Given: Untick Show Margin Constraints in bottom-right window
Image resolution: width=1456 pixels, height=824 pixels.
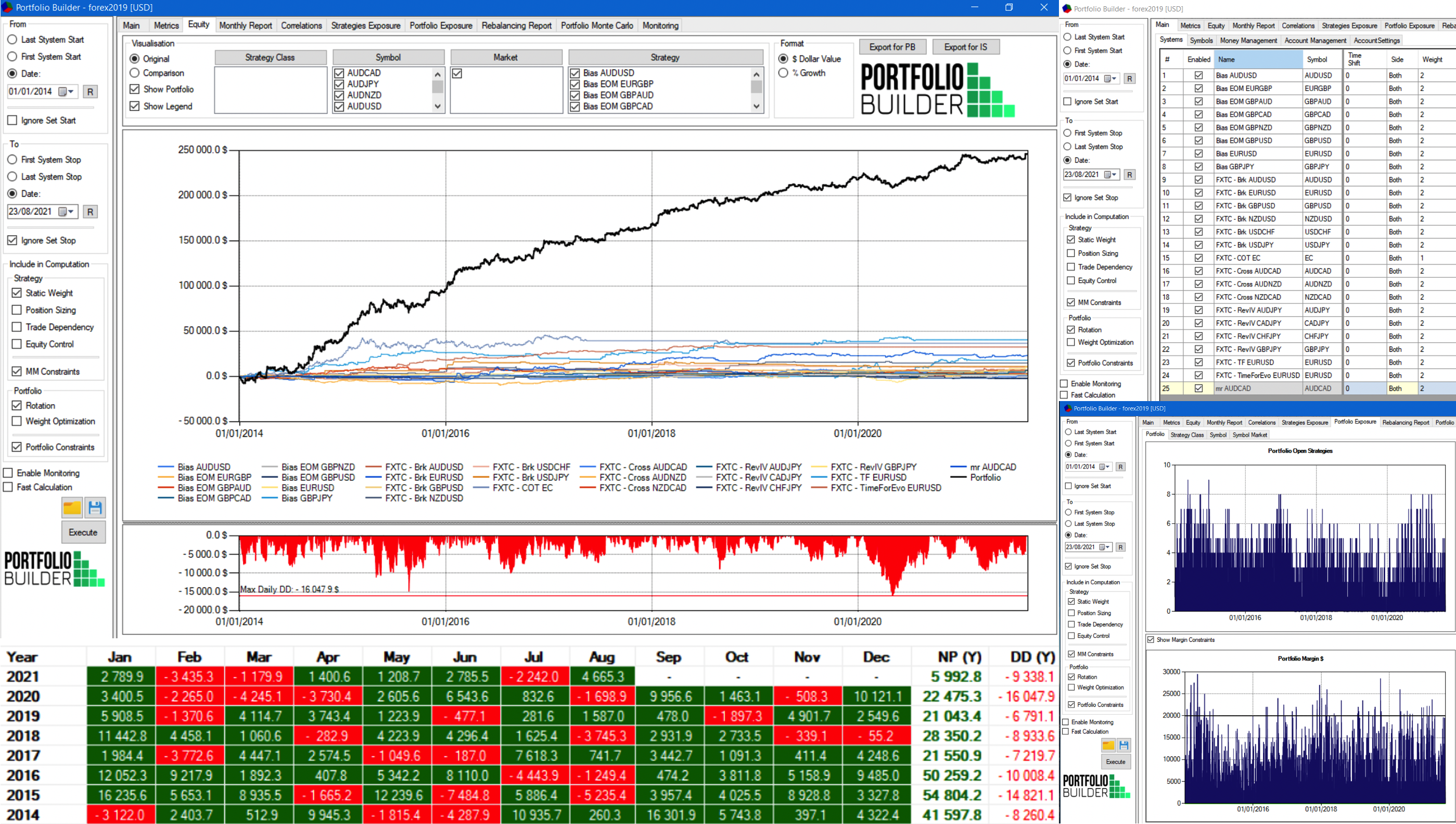Looking at the screenshot, I should click(1151, 639).
